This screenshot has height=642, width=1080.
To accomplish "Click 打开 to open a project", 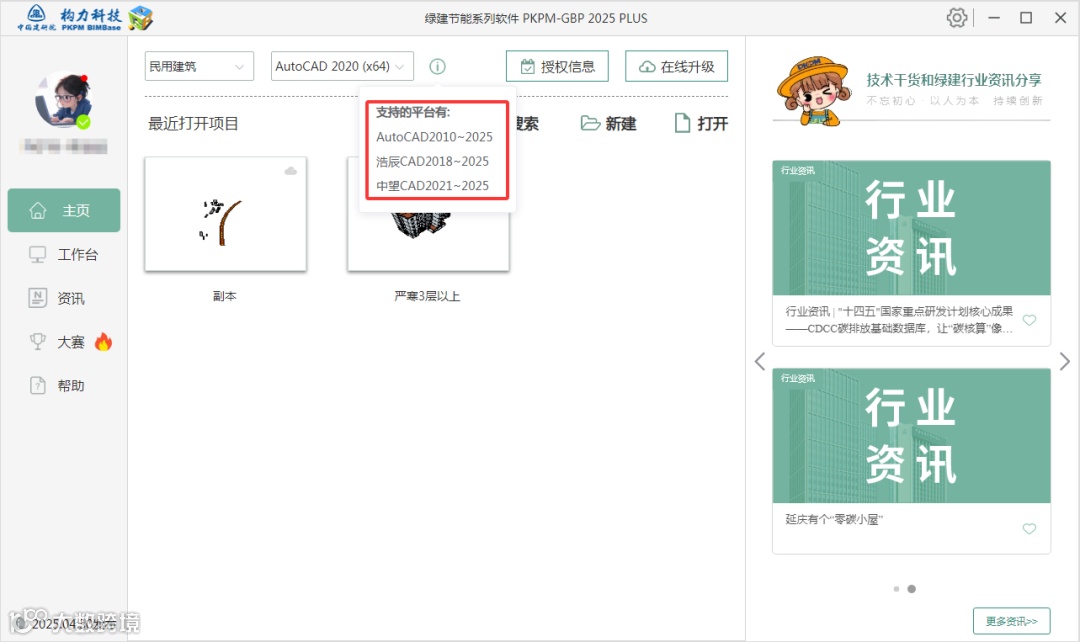I will [700, 123].
